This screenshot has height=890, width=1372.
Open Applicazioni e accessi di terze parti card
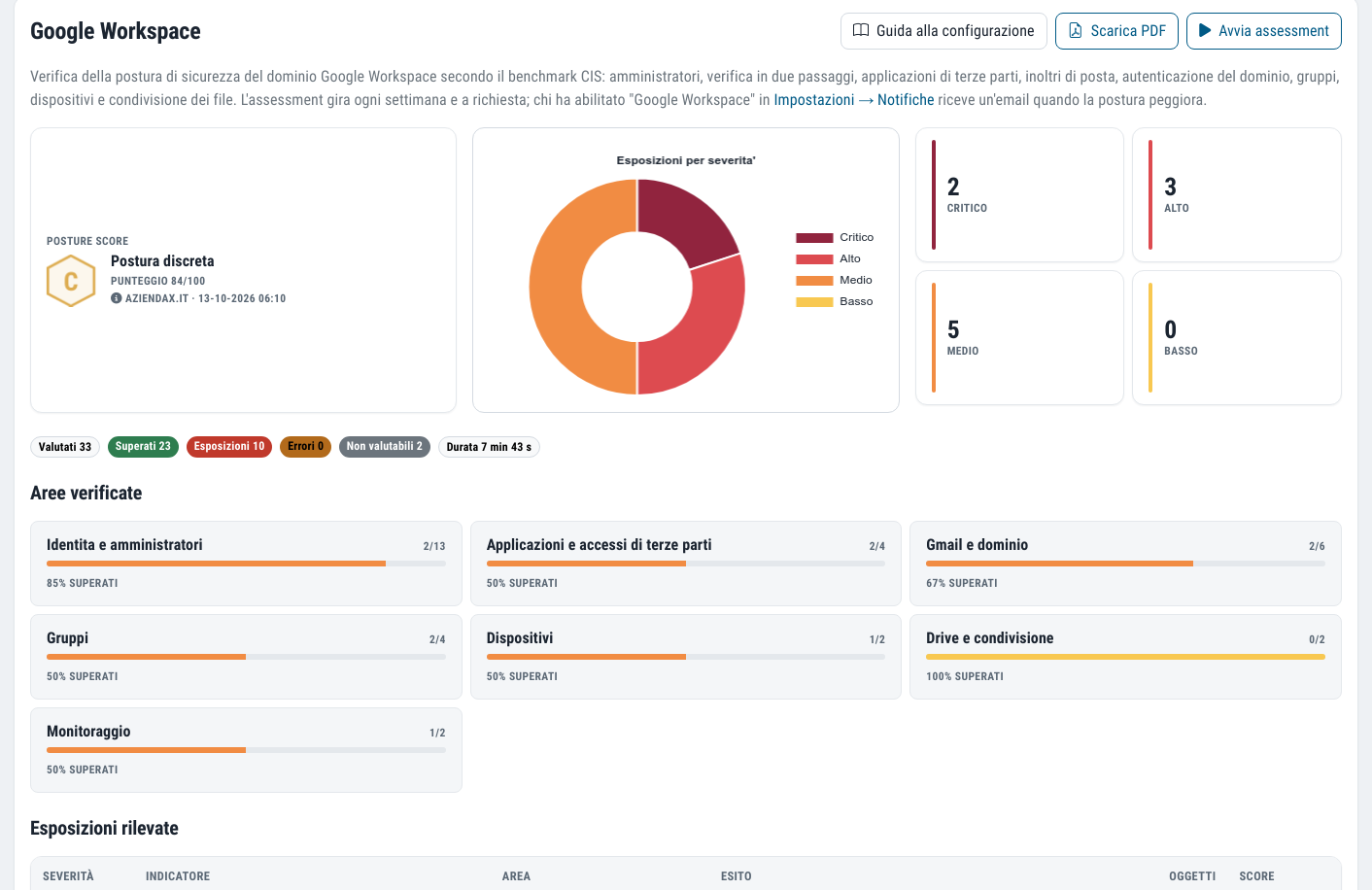(686, 564)
